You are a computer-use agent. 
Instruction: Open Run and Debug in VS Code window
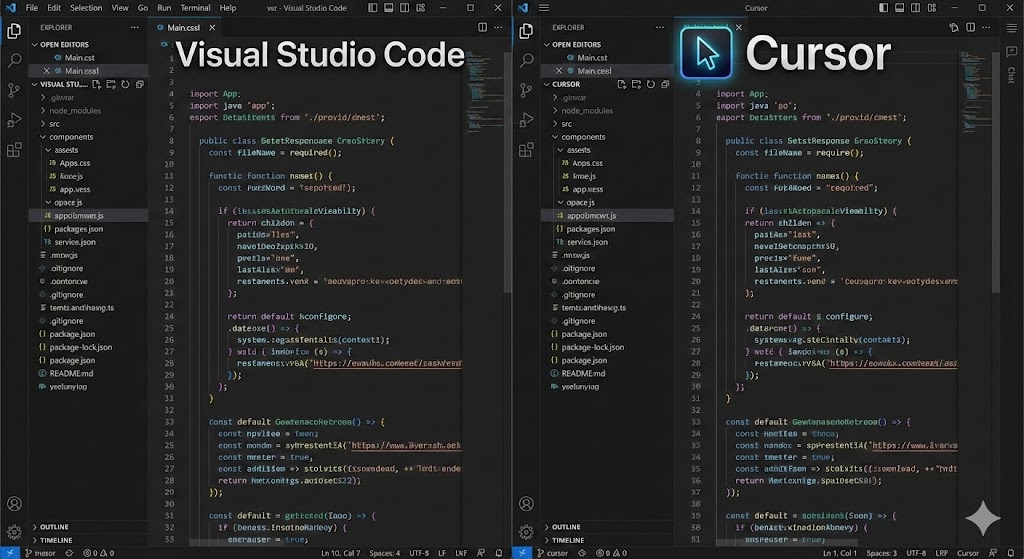[x=14, y=120]
